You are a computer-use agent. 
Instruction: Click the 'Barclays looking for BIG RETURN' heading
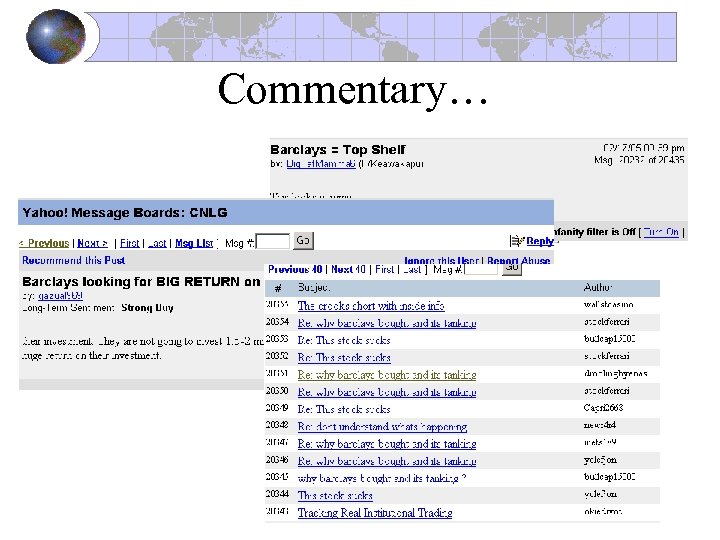click(x=141, y=281)
